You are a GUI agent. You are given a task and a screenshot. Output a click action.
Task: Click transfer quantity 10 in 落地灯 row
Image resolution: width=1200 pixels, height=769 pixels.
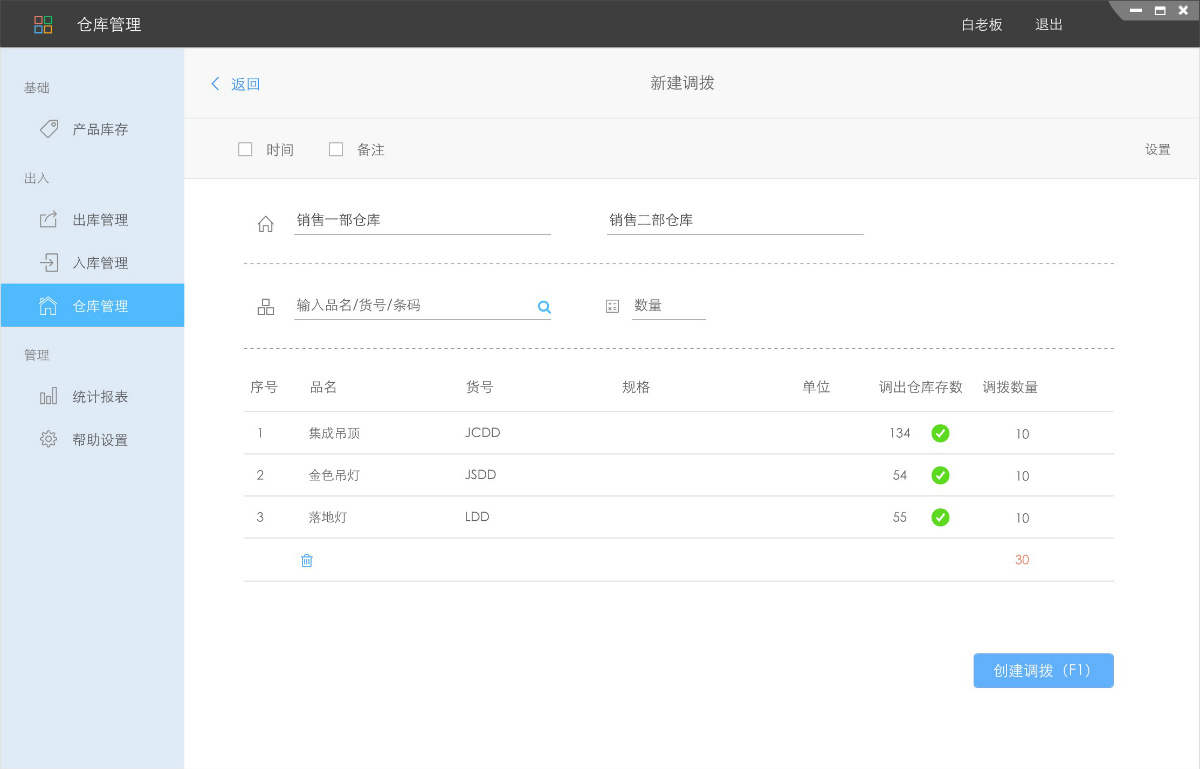tap(1022, 518)
